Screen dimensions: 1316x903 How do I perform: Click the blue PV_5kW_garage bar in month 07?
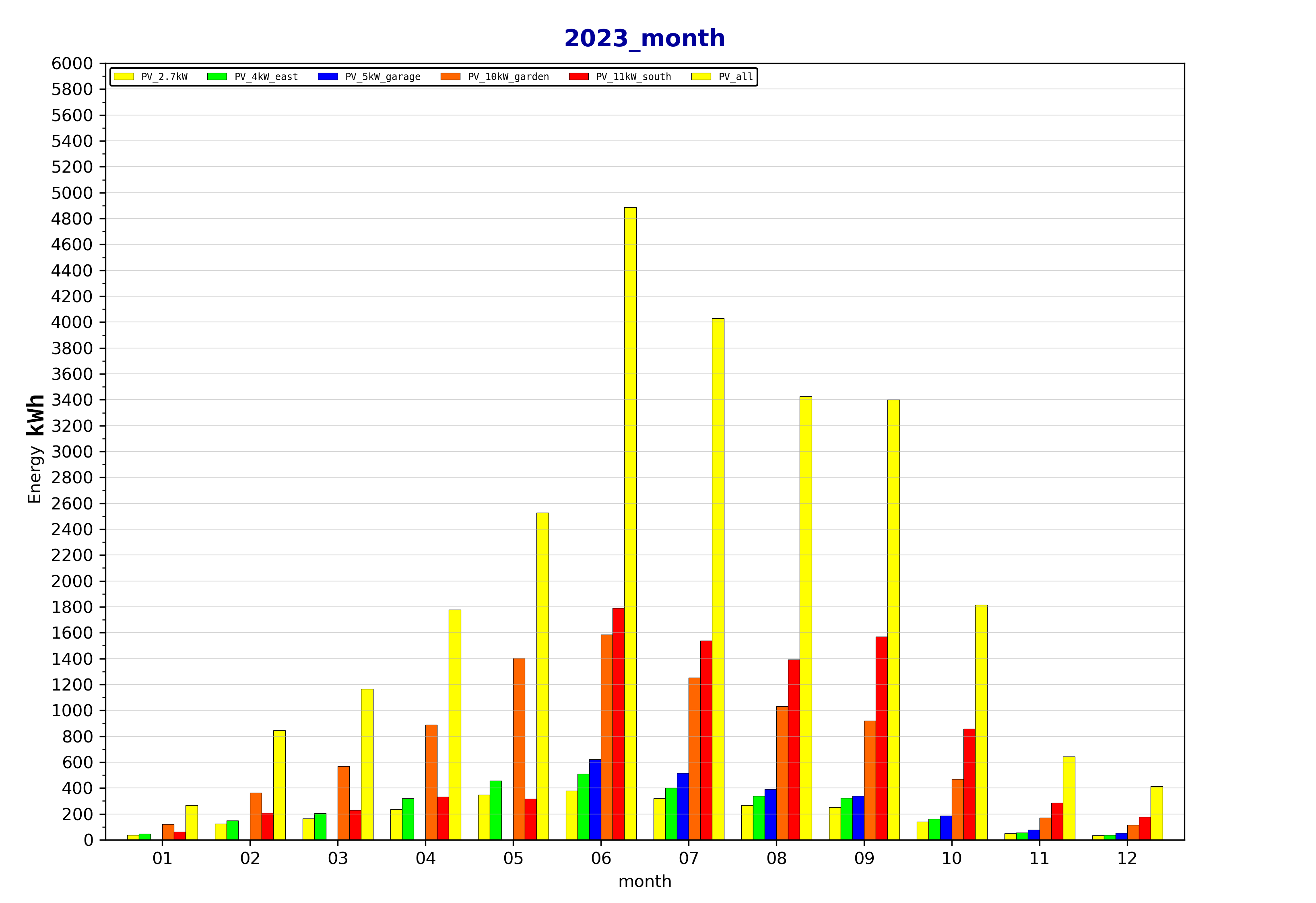683,807
